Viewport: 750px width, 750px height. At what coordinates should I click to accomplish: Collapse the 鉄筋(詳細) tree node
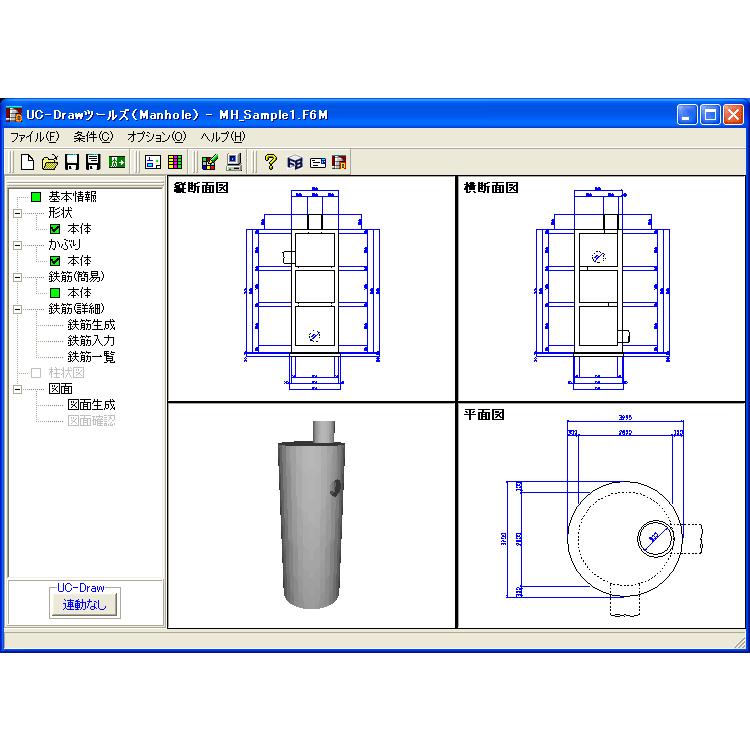tap(17, 309)
